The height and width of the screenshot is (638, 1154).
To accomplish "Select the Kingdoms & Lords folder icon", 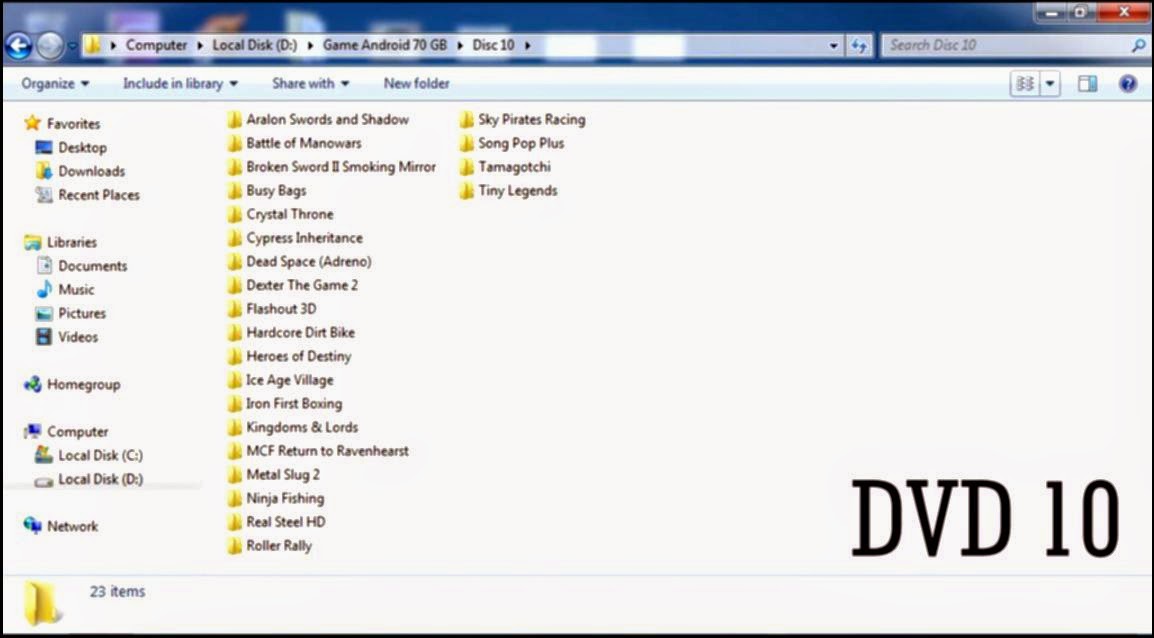I will coord(235,427).
